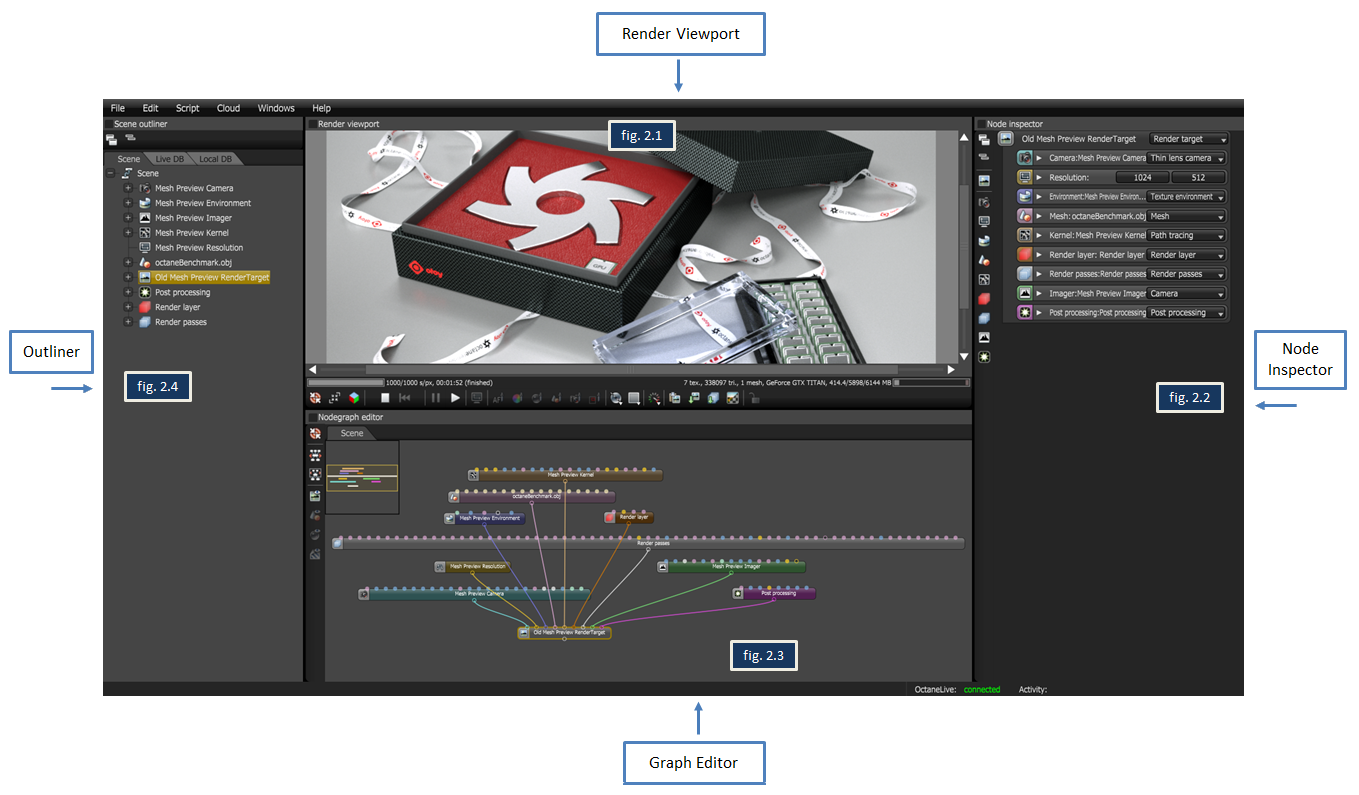
Task: Collapse the Scene root in the outliner
Action: pyautogui.click(x=109, y=173)
